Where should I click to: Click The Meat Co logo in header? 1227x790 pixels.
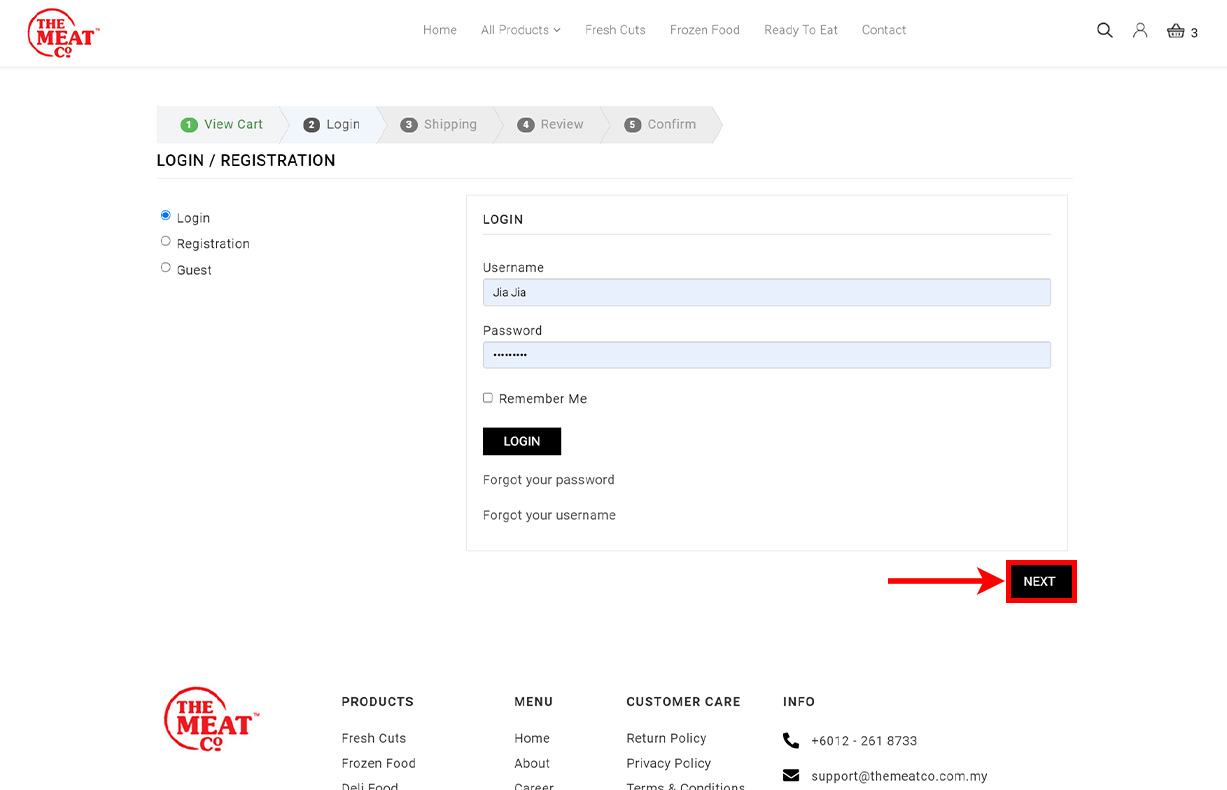pyautogui.click(x=63, y=33)
